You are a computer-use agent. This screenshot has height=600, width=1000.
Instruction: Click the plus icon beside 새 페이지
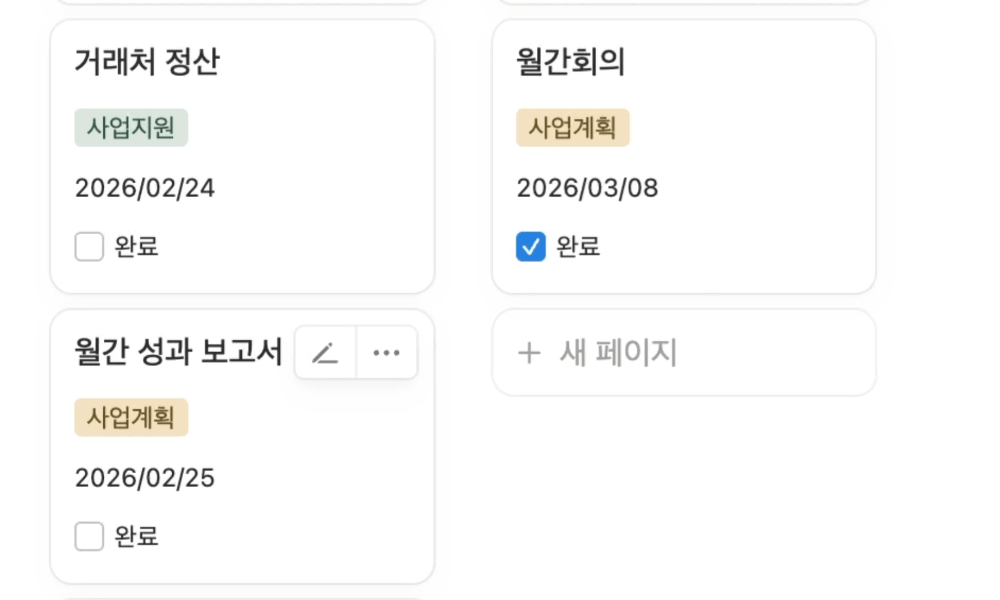click(529, 353)
